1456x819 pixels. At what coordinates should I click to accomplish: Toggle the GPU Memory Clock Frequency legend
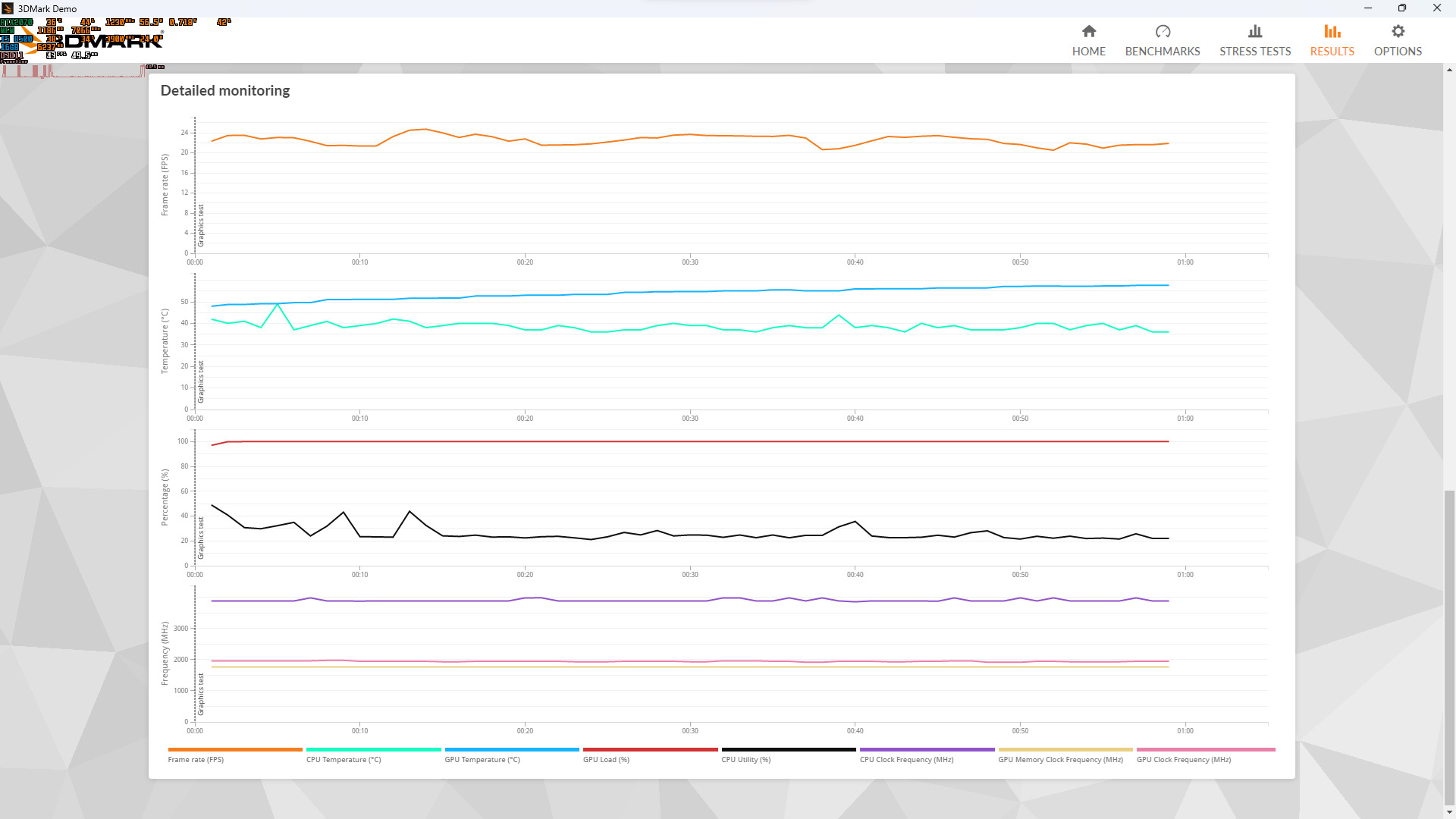[1060, 759]
